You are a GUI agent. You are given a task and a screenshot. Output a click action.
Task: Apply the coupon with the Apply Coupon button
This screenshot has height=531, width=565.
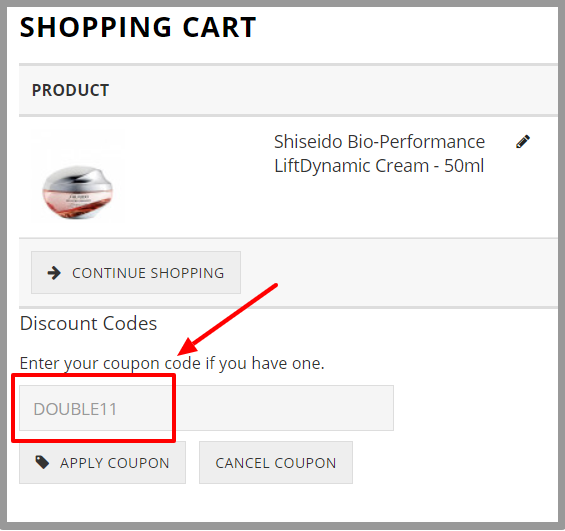click(102, 463)
